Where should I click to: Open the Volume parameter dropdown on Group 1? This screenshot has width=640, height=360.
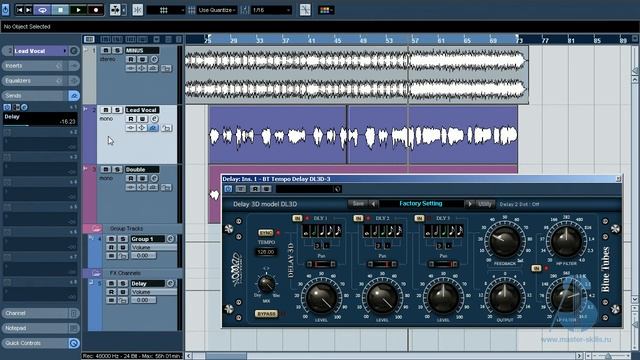coord(154,247)
